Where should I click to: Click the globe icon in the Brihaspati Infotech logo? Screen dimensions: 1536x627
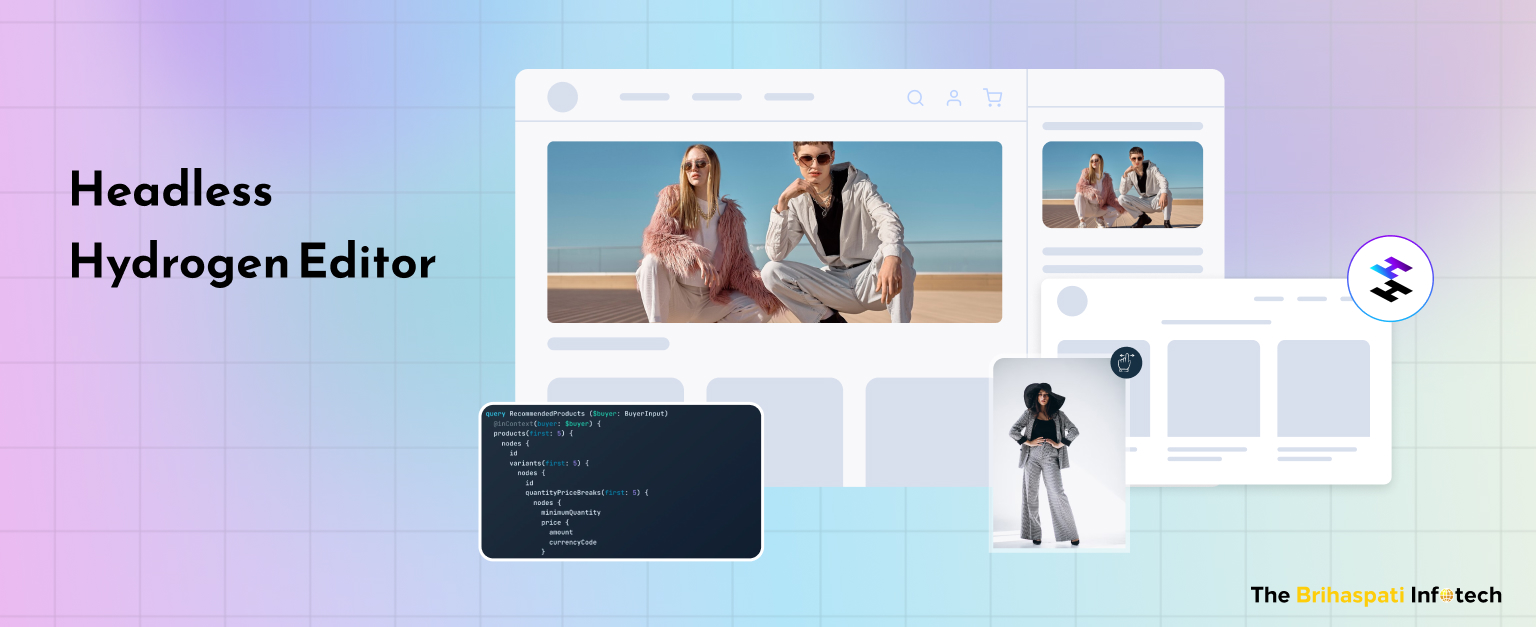coord(1445,596)
